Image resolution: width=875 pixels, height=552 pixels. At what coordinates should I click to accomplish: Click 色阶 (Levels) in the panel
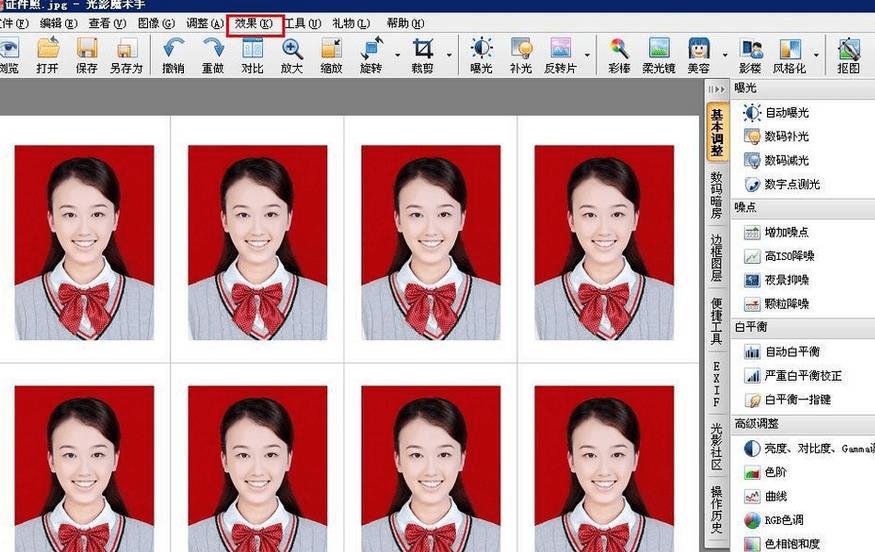pos(766,472)
